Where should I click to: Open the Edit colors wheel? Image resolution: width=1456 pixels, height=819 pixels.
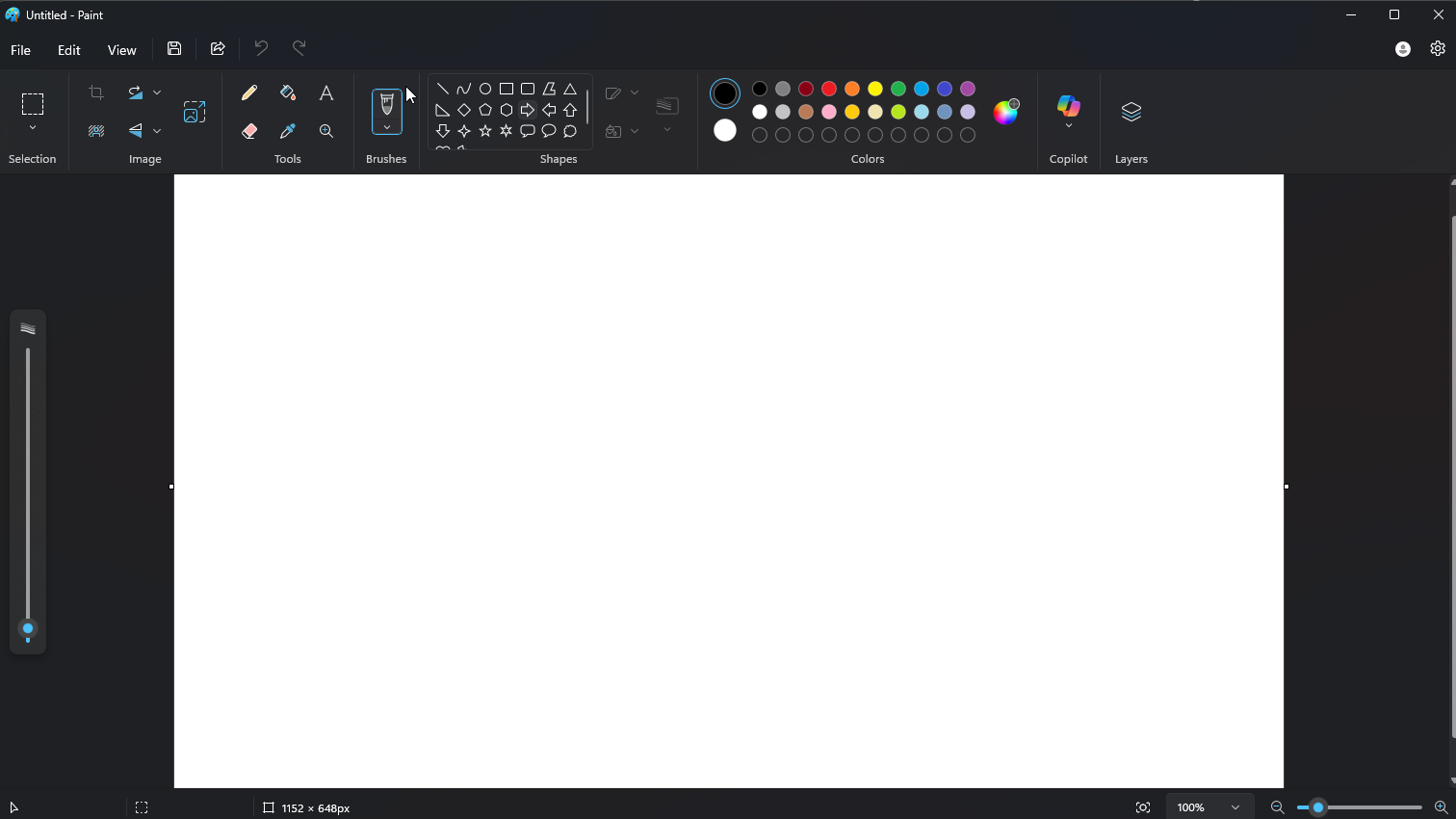[x=1006, y=112]
